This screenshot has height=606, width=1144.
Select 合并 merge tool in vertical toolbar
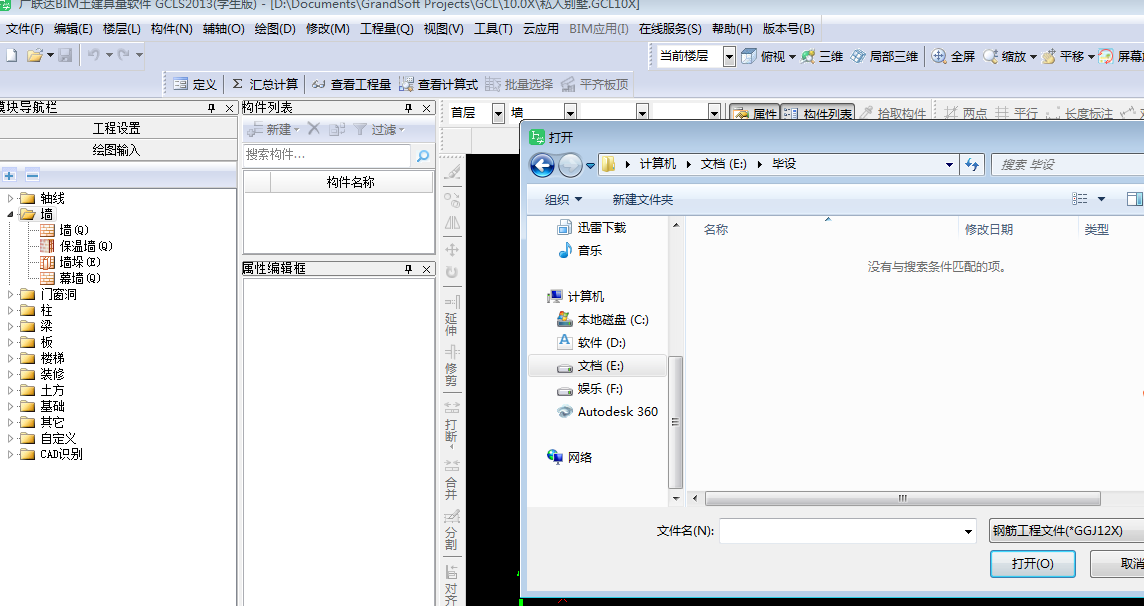[452, 479]
